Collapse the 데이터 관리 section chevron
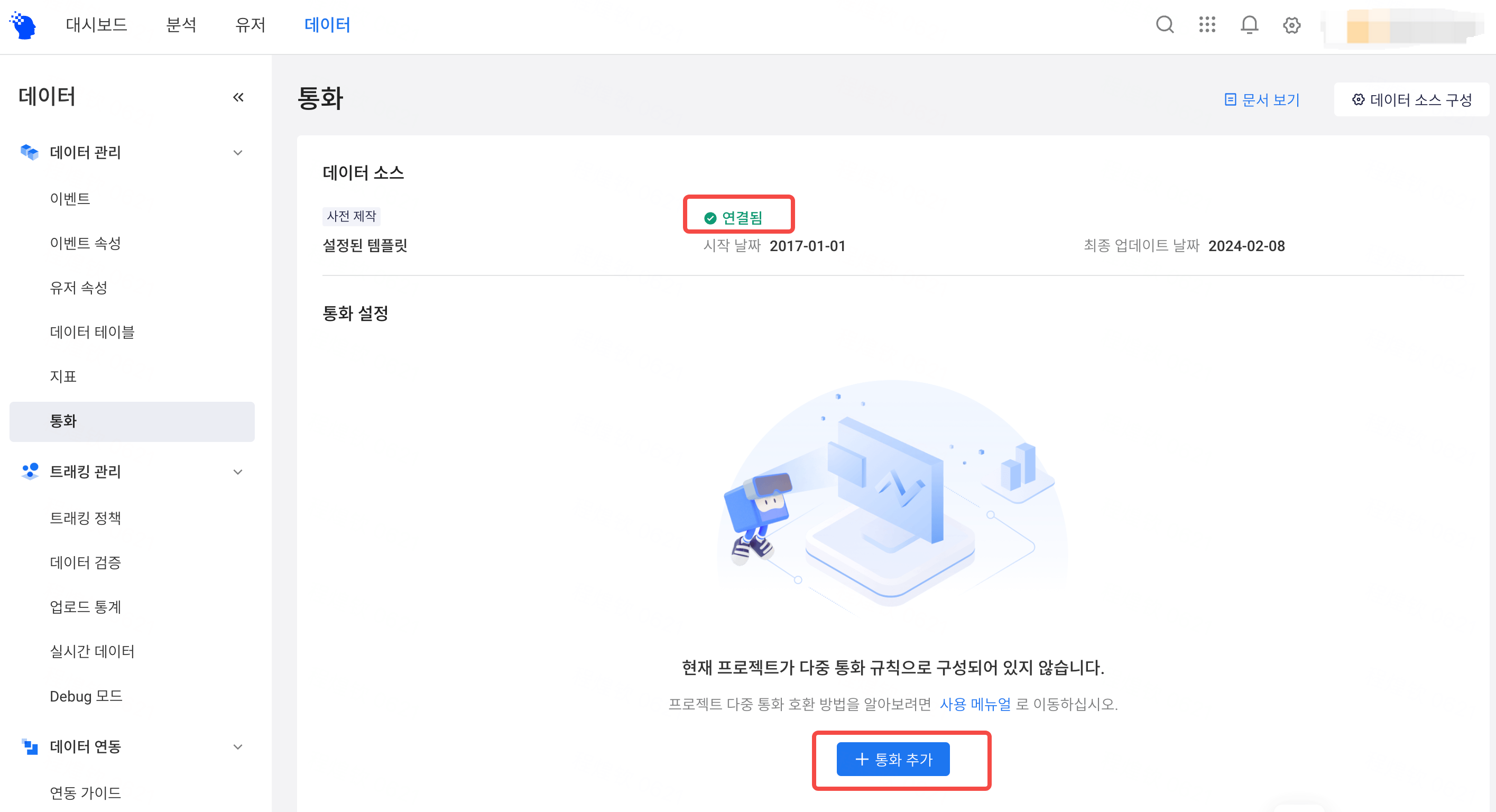This screenshot has height=812, width=1496. (x=237, y=153)
